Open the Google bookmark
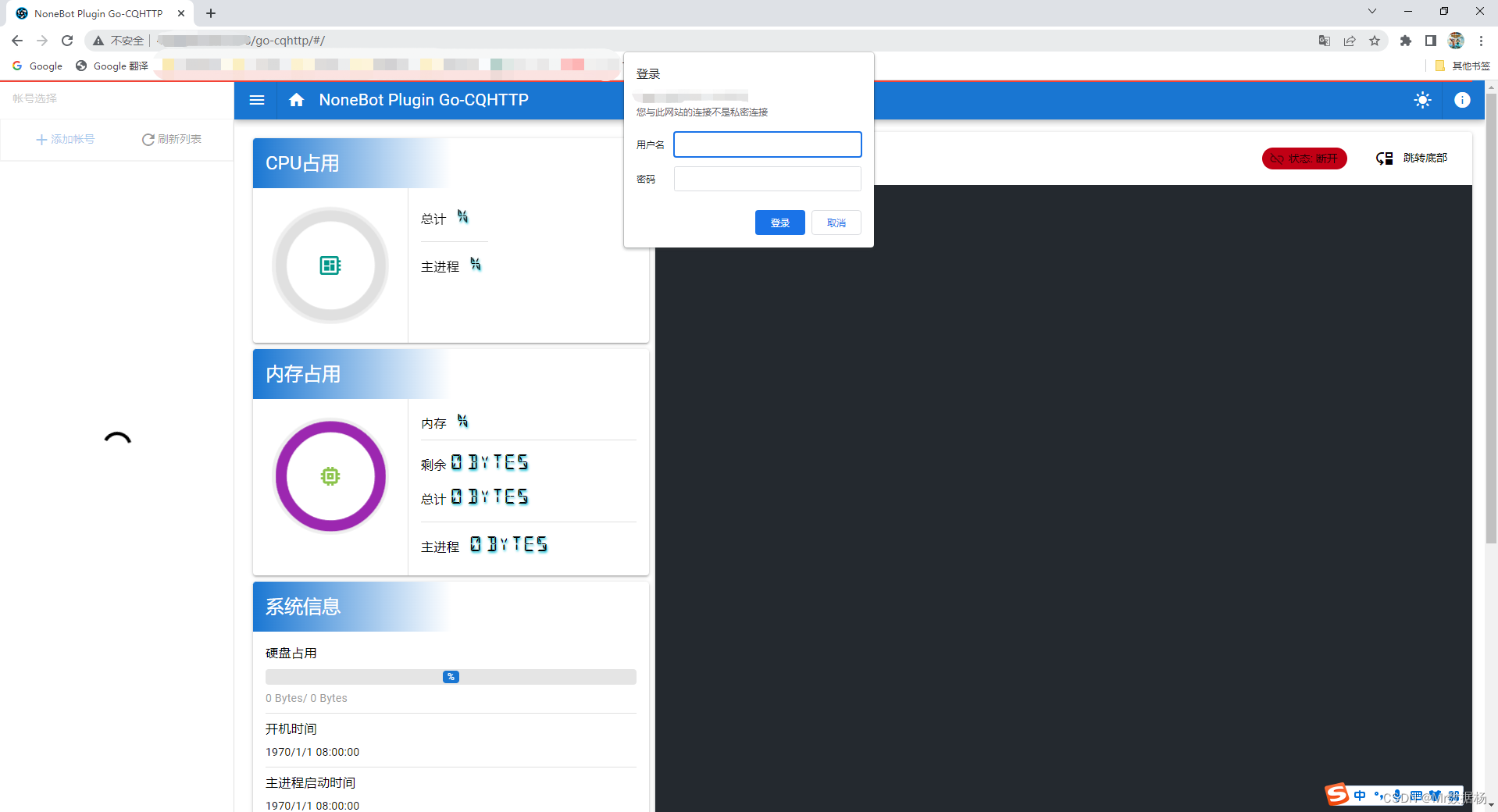Image resolution: width=1498 pixels, height=812 pixels. coord(37,66)
